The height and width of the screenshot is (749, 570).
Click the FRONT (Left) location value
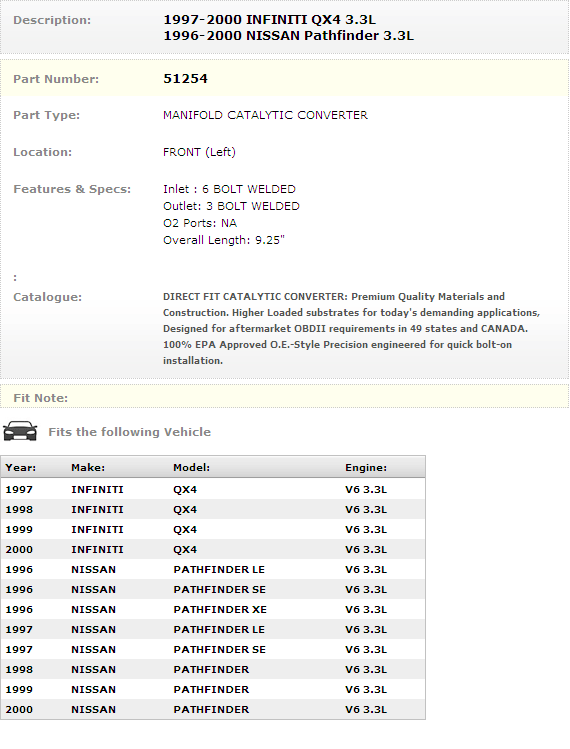(x=199, y=152)
